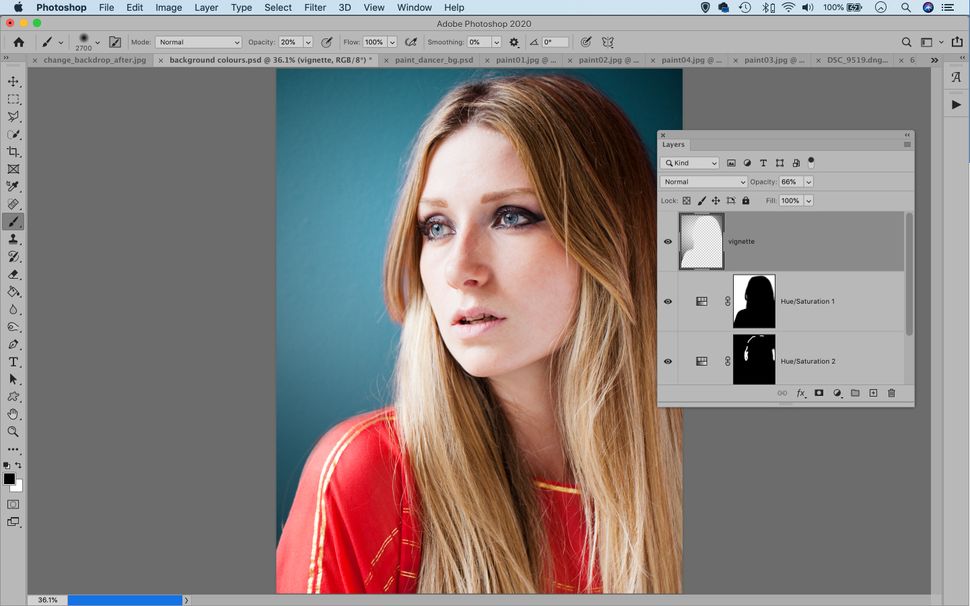Toggle visibility of Hue/Saturation 1 layer
This screenshot has height=606, width=970.
(x=668, y=301)
